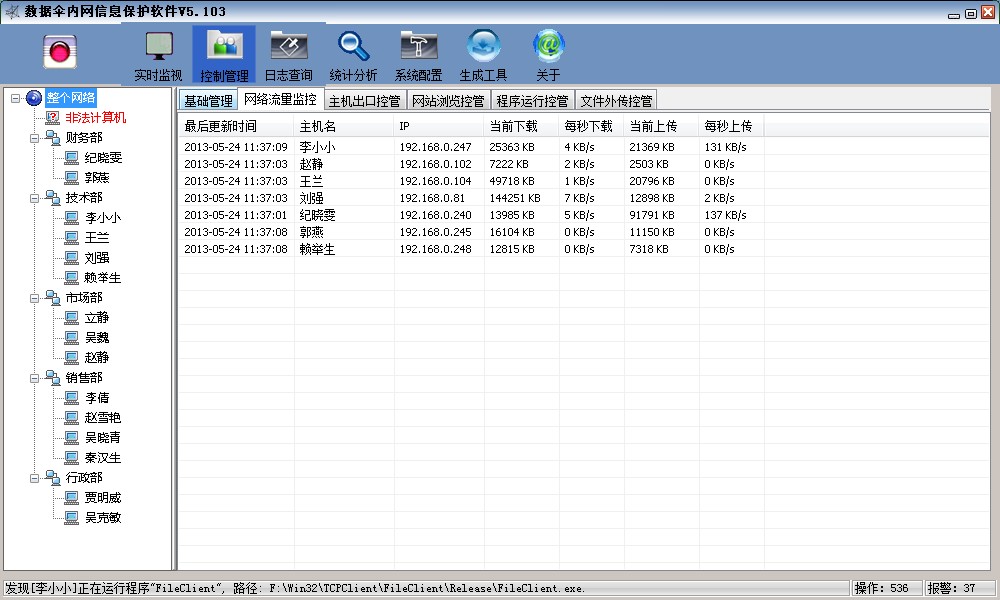Image resolution: width=1000 pixels, height=600 pixels.
Task: Sort by 当前下载 column header
Action: [x=513, y=126]
